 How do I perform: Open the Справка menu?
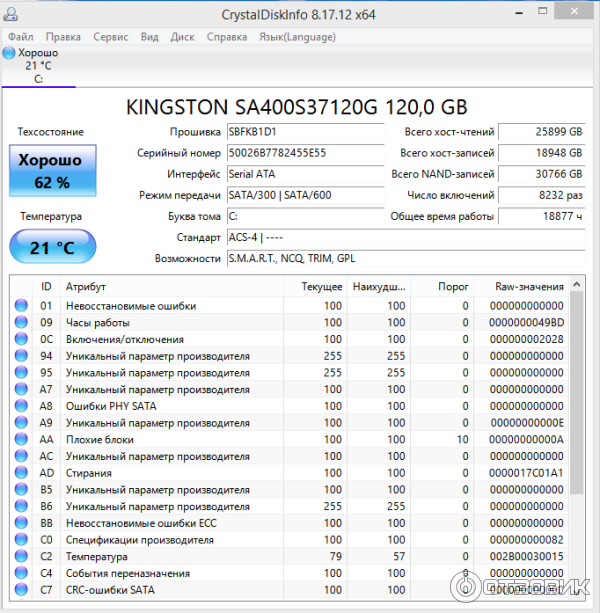[x=227, y=37]
